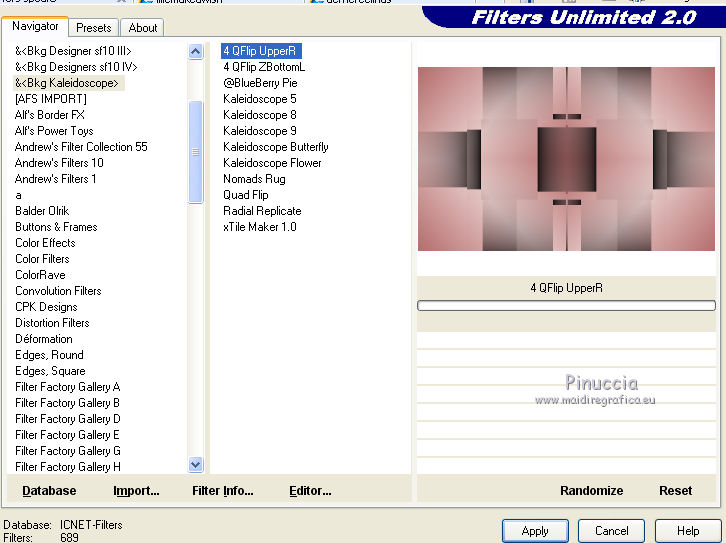This screenshot has height=543, width=726.
Task: Select the [AFS IMPORT] category
Action: 50,99
